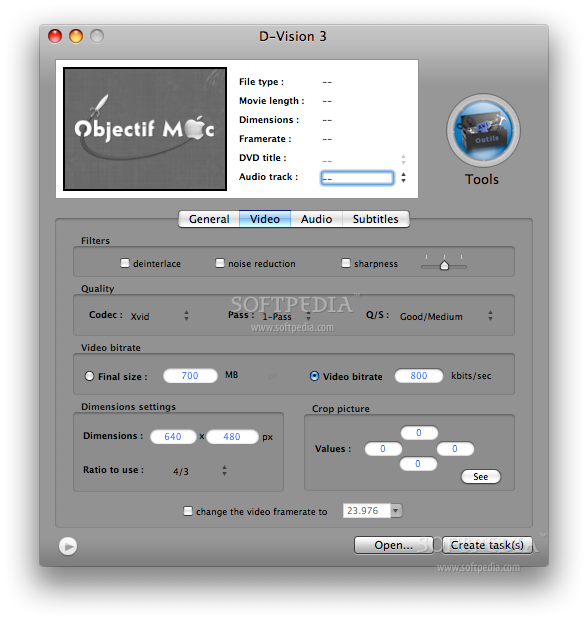Click the bottom crop value field

pos(418,464)
